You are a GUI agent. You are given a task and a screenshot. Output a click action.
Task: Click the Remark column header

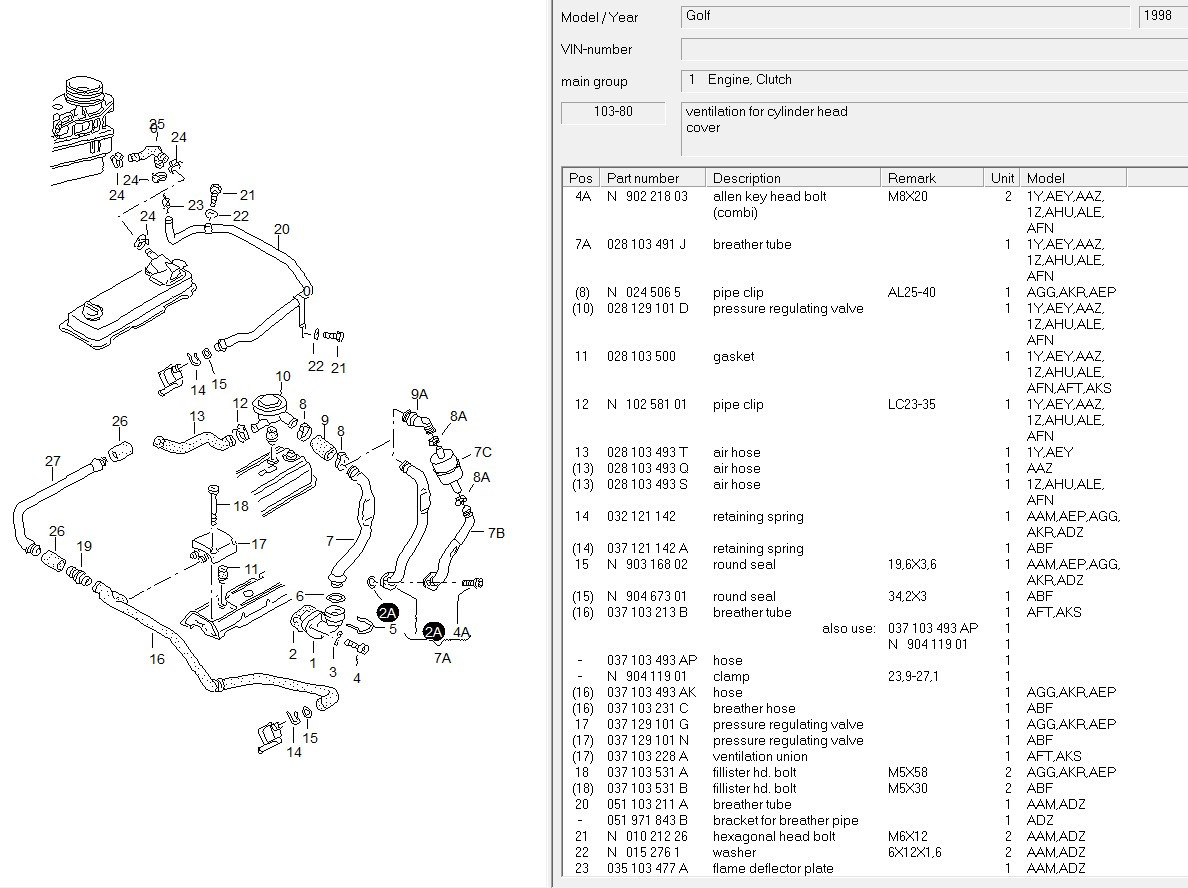[932, 178]
